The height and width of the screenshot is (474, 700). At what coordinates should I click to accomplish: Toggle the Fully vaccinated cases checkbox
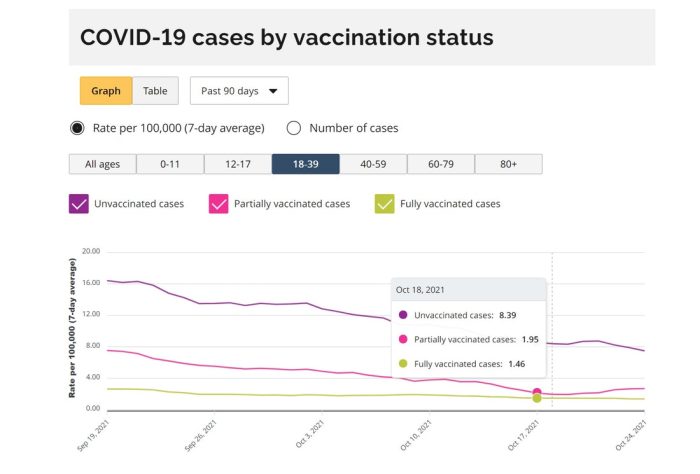[x=384, y=204]
